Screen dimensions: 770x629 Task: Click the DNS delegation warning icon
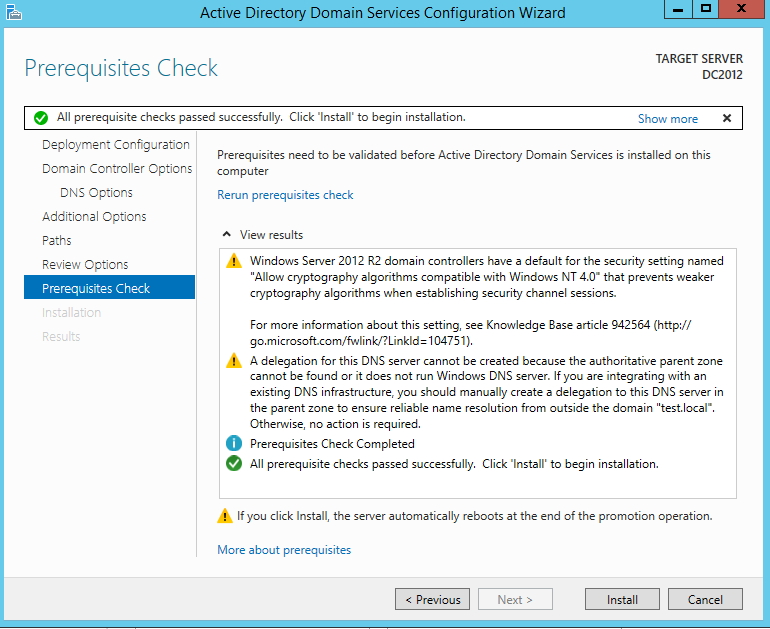[x=234, y=360]
